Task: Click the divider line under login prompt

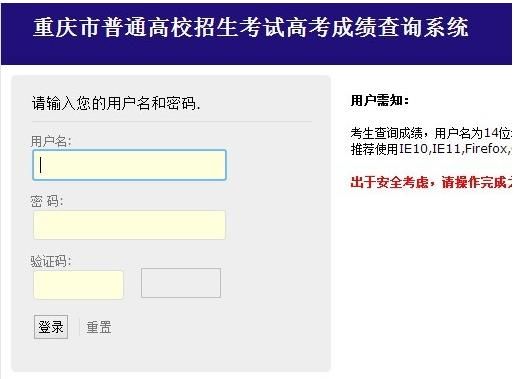Action: tap(172, 122)
